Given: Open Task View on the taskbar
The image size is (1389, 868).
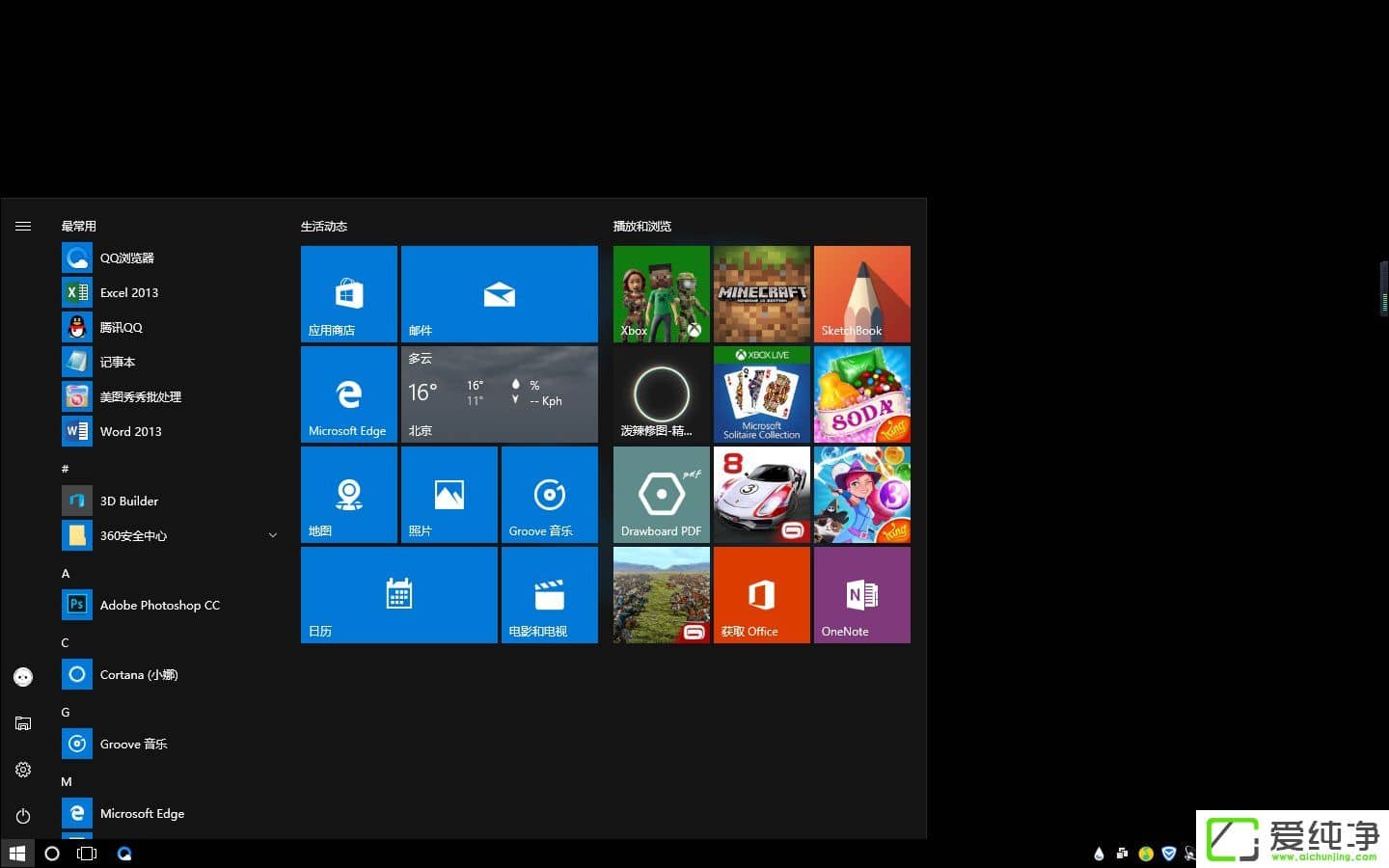Looking at the screenshot, I should [87, 854].
